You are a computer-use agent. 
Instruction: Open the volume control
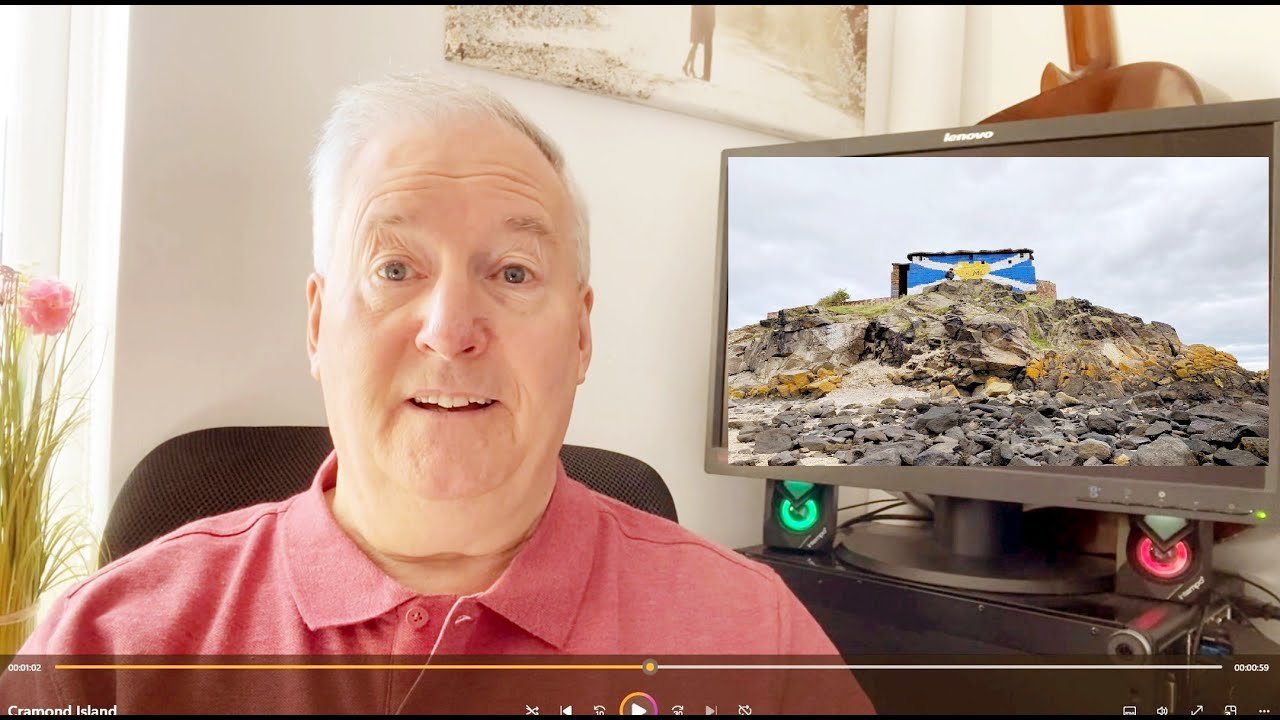(x=1162, y=710)
